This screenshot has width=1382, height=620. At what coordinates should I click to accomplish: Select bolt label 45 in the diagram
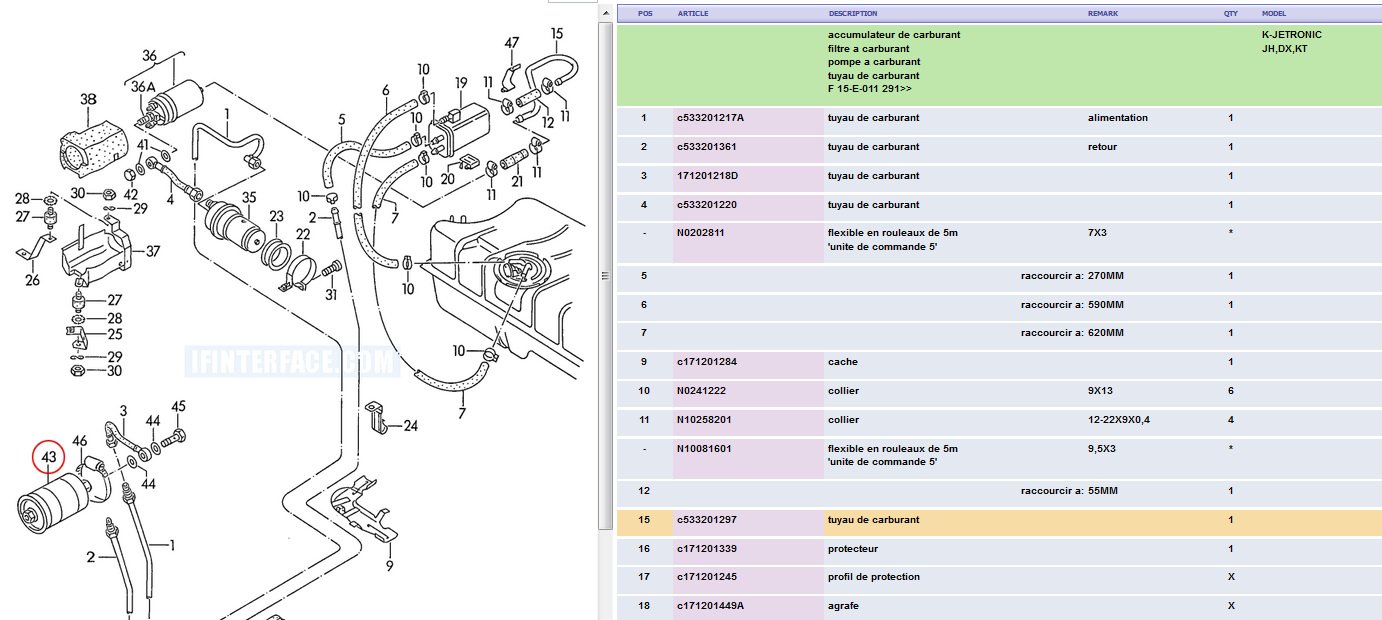click(179, 406)
